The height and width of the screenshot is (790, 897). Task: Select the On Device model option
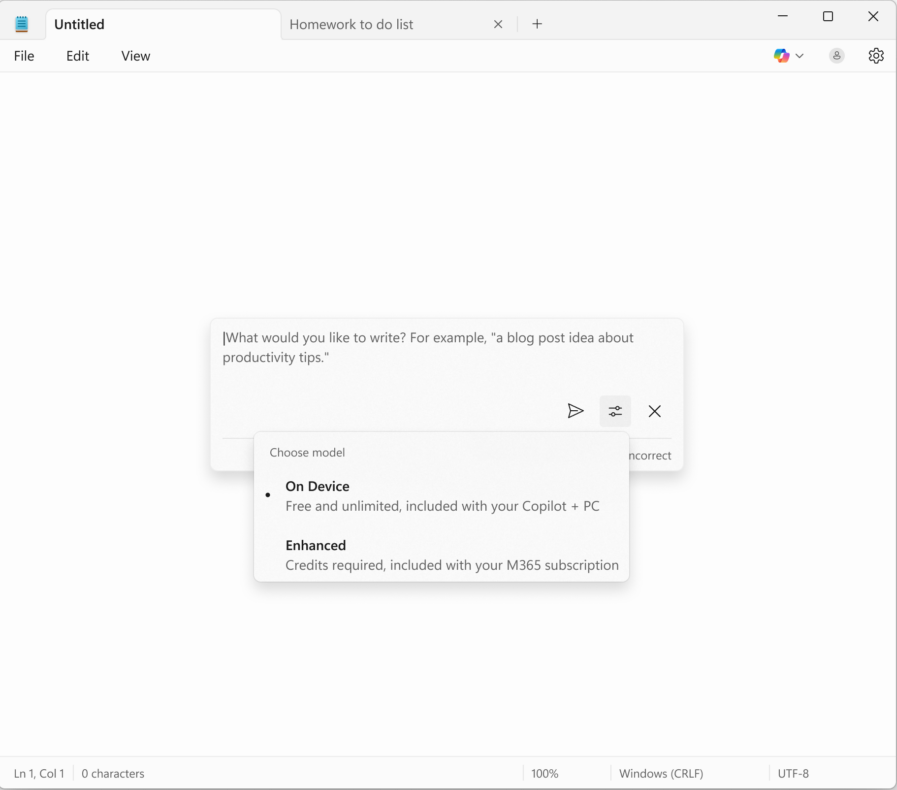coord(441,496)
